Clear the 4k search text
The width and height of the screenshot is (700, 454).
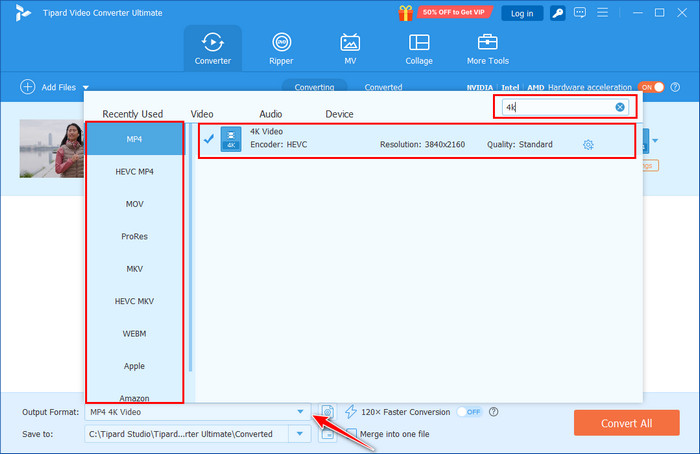pyautogui.click(x=620, y=107)
